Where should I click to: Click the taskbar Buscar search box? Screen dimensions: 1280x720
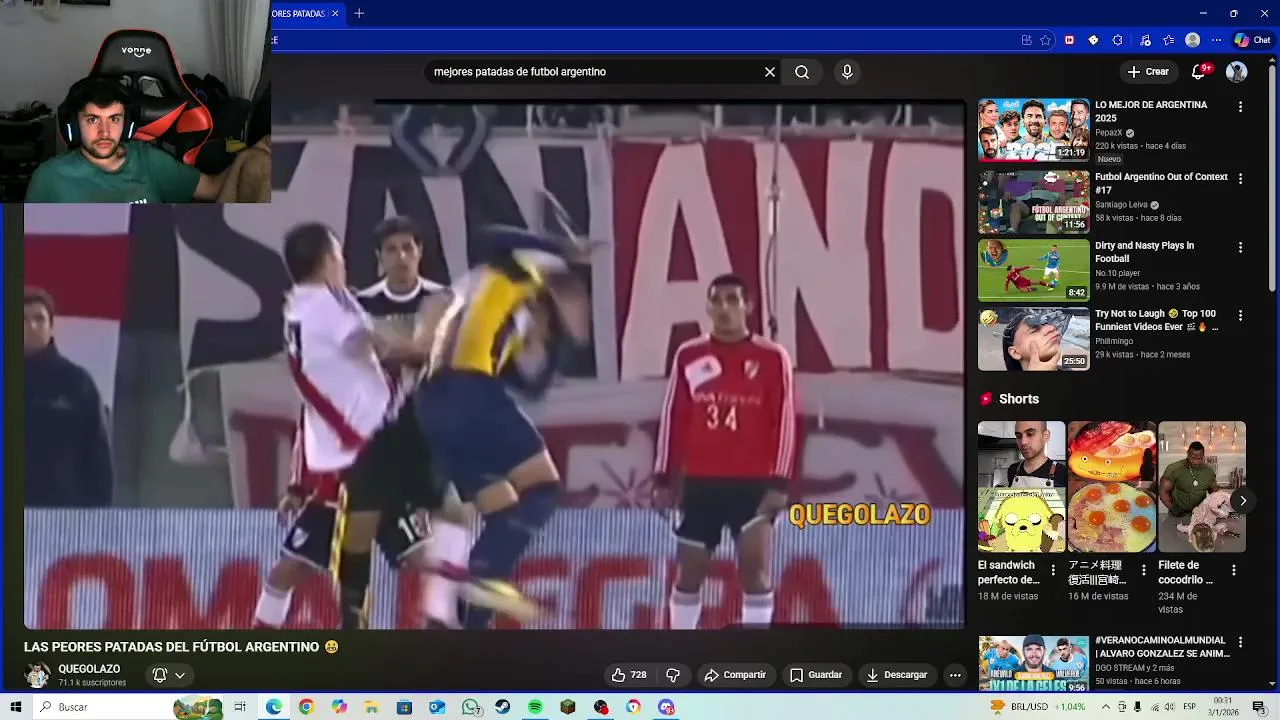pyautogui.click(x=130, y=707)
